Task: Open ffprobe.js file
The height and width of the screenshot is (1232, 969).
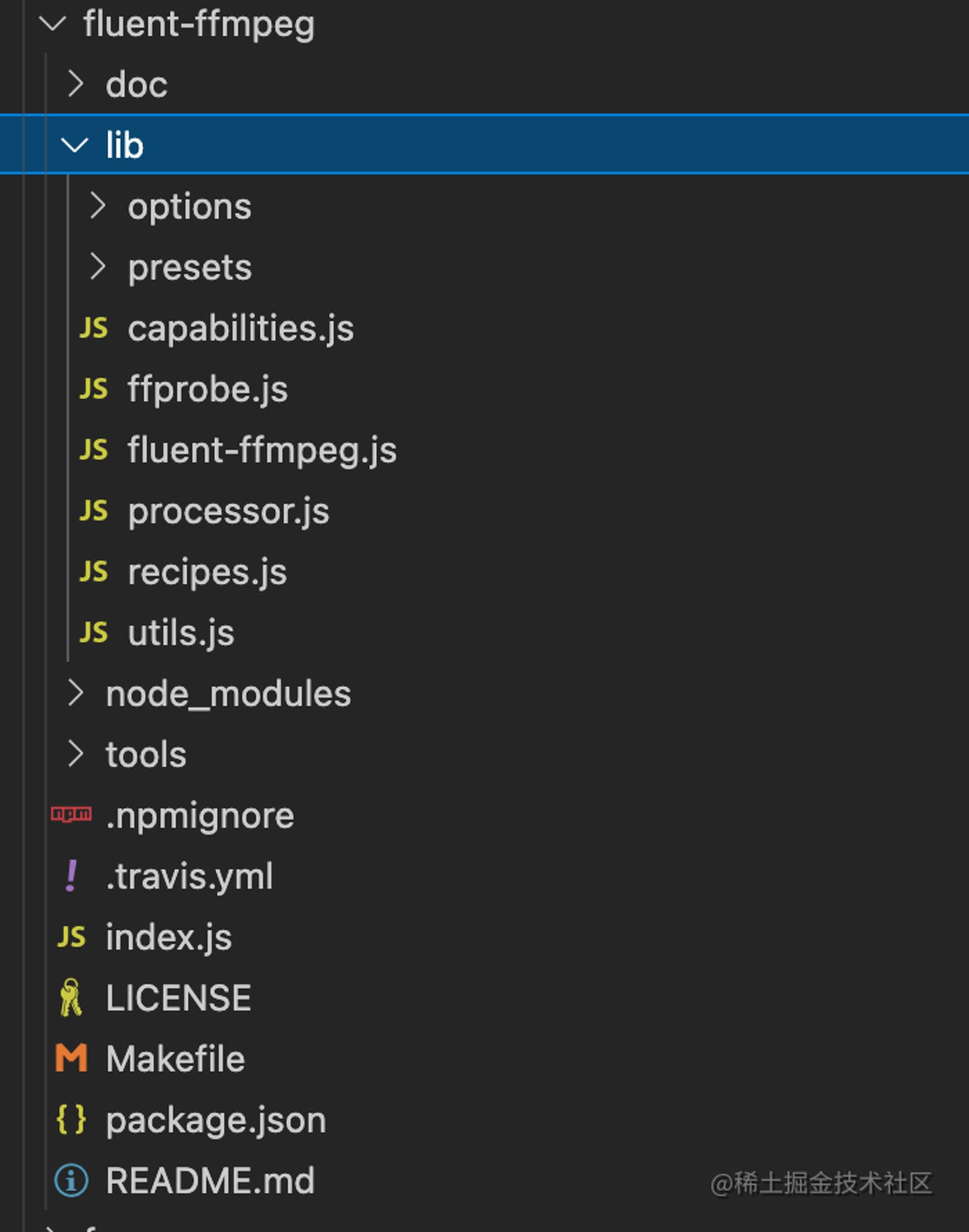Action: (208, 389)
